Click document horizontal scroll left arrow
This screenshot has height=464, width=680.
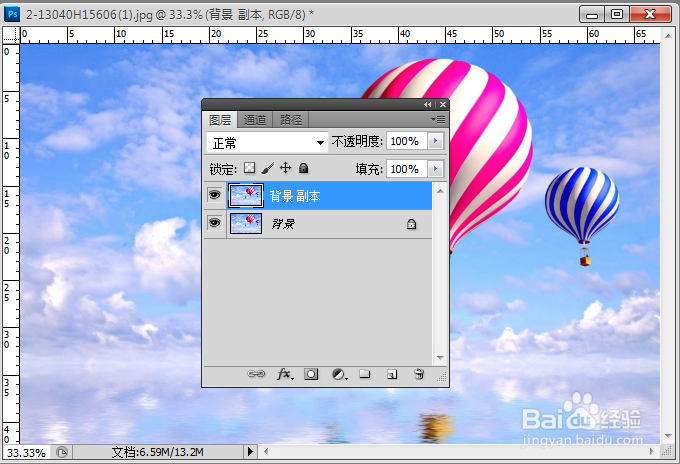pyautogui.click(x=266, y=451)
